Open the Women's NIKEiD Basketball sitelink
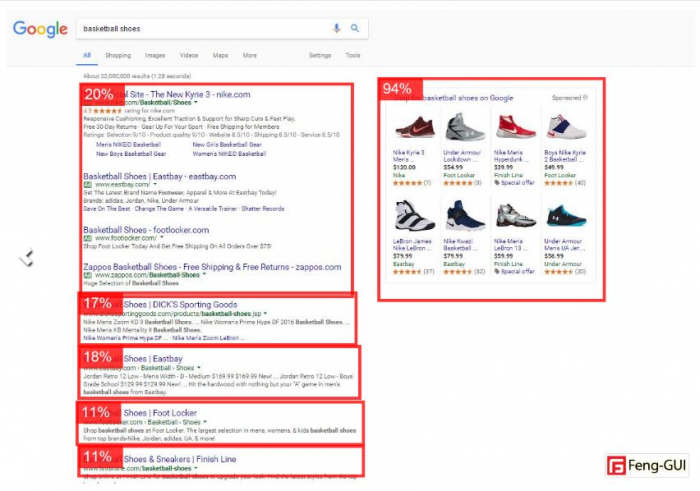Viewport: 700px width, 491px height. click(x=229, y=154)
